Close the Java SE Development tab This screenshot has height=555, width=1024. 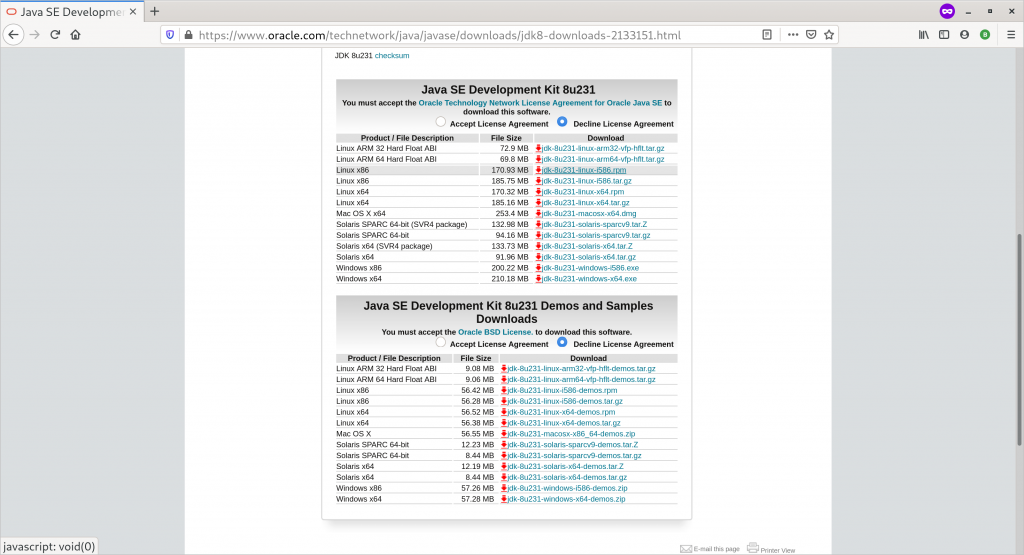pyautogui.click(x=133, y=11)
